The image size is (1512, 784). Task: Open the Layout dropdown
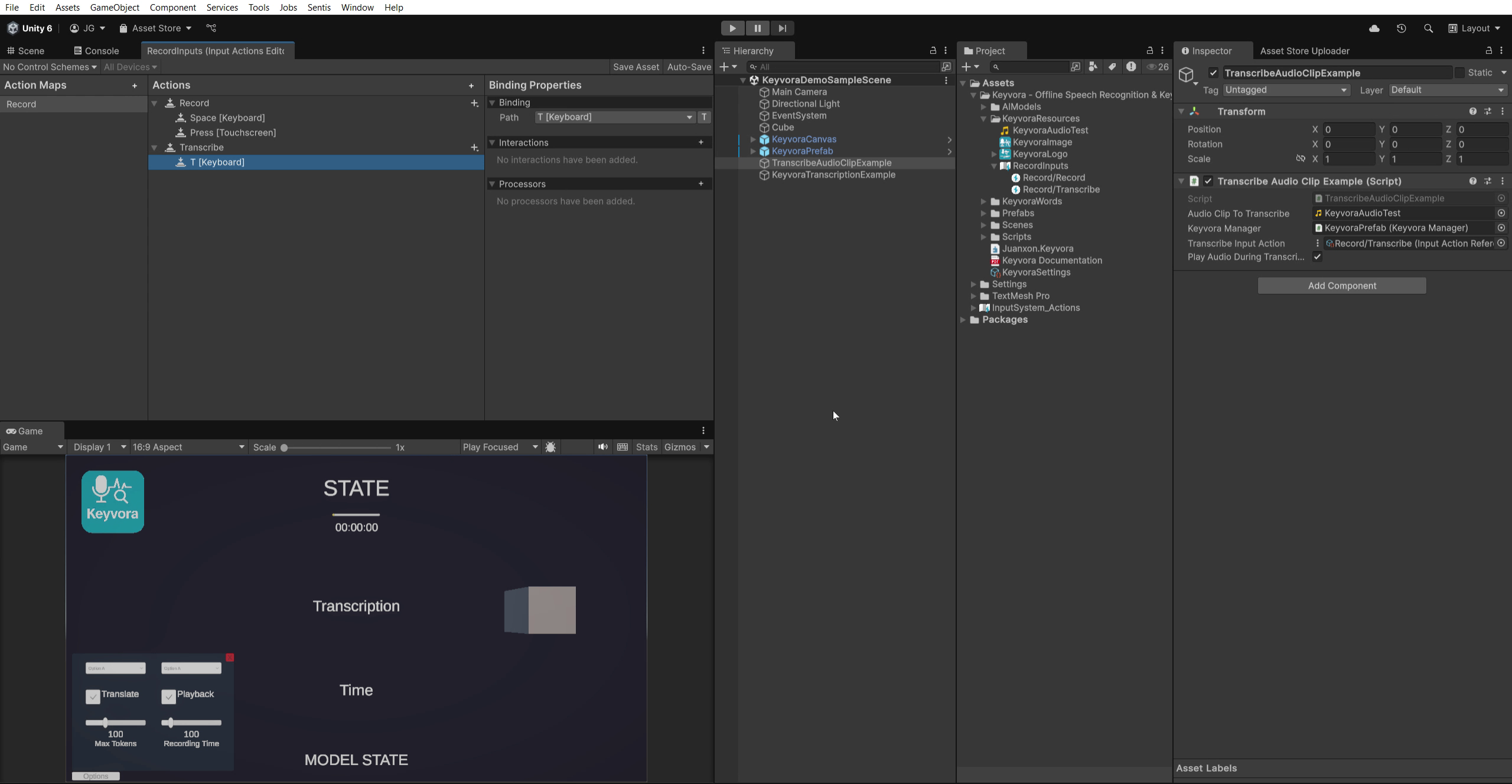coord(1474,28)
